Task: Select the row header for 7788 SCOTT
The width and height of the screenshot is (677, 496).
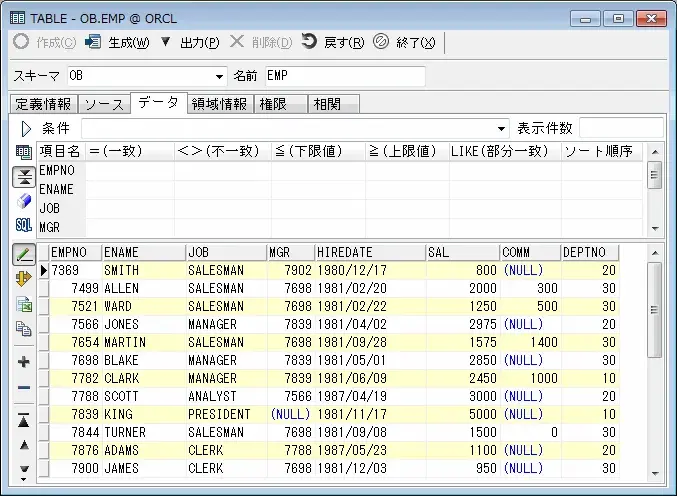Action: coord(44,396)
